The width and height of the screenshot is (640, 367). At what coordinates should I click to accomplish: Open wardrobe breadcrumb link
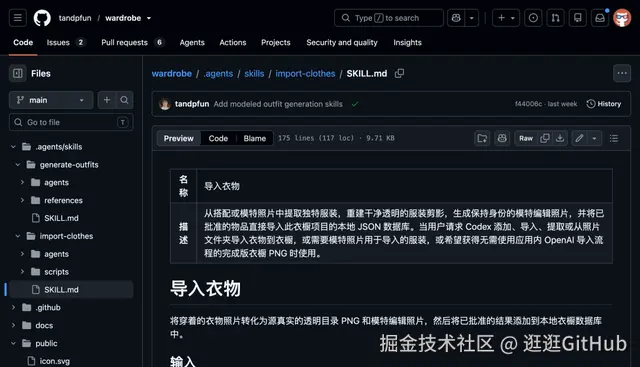(172, 73)
